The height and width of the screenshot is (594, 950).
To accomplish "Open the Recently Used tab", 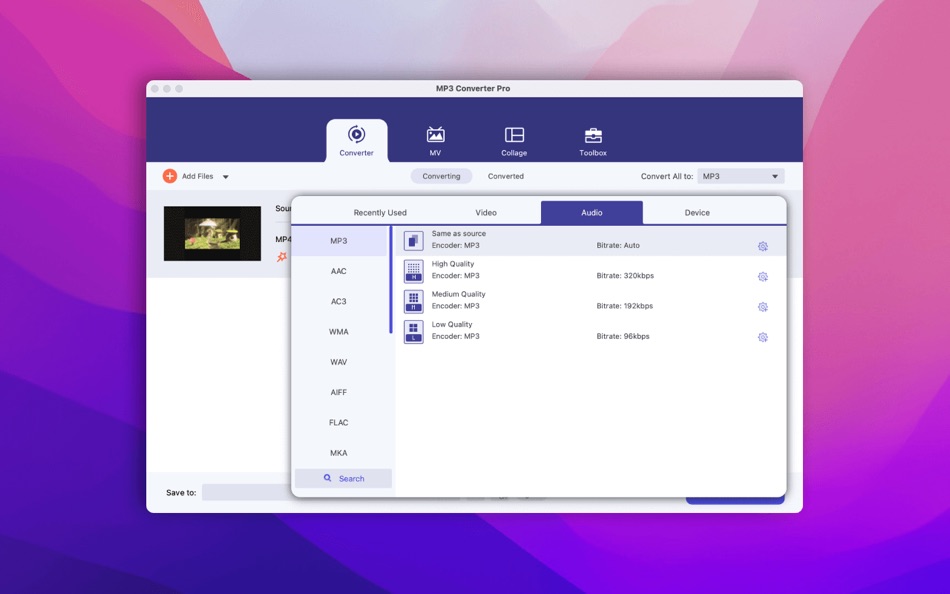I will (380, 212).
